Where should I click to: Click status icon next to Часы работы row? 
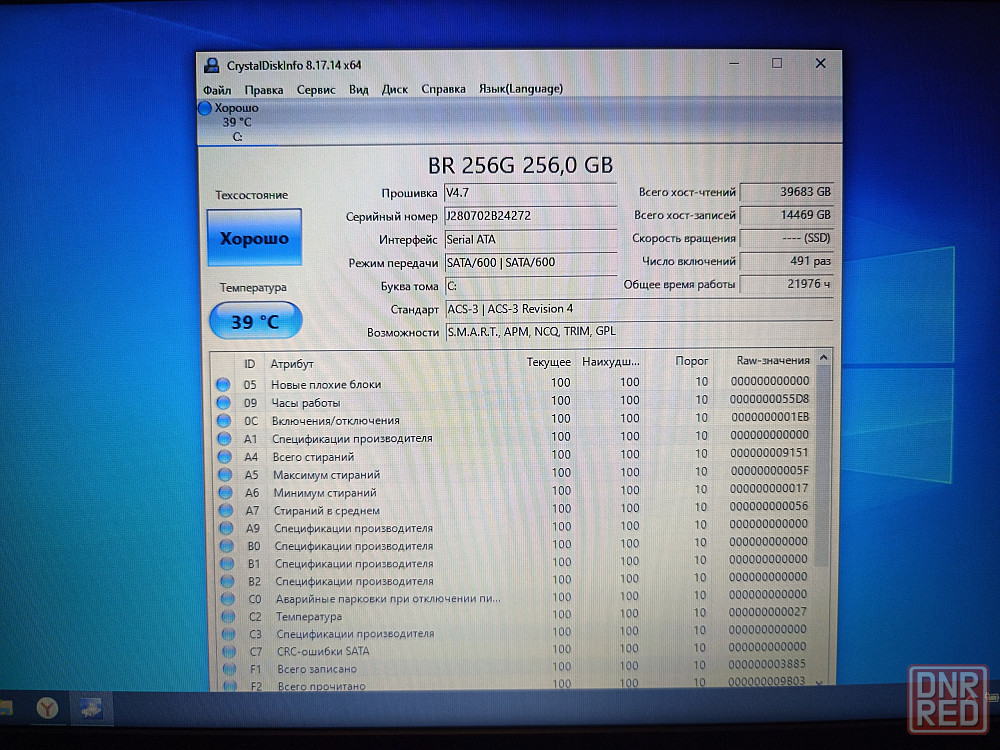pos(223,402)
